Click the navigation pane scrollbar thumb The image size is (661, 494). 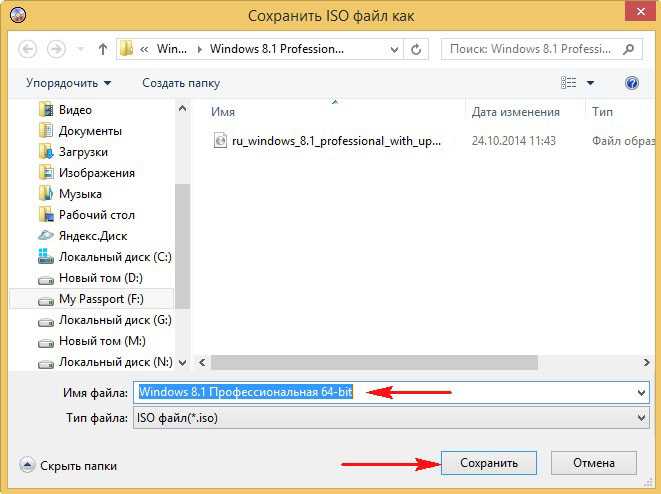click(x=182, y=246)
